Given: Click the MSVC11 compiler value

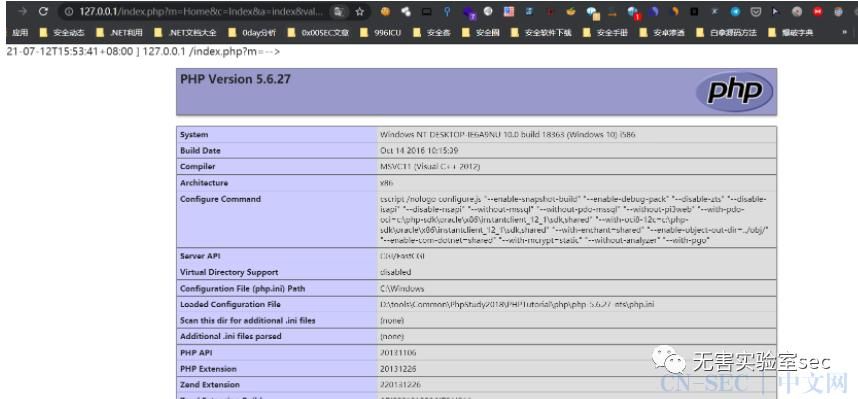Looking at the screenshot, I should 430,166.
